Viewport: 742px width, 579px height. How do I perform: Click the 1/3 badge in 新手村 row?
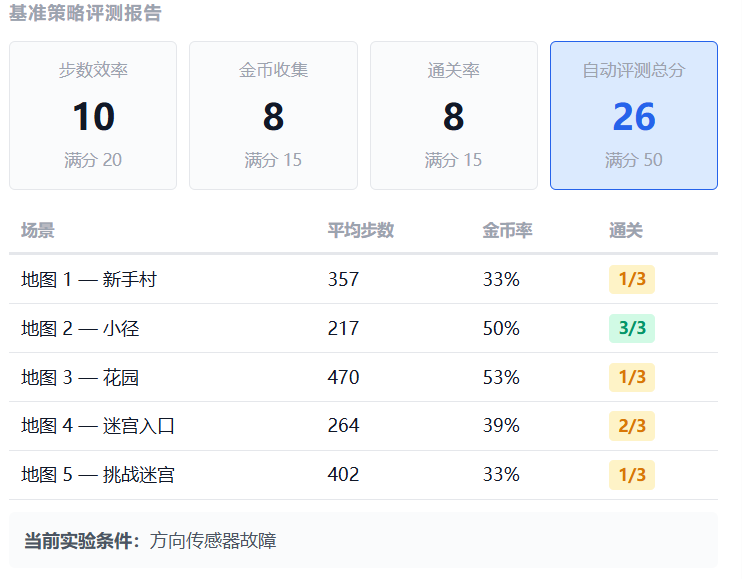[x=632, y=279]
